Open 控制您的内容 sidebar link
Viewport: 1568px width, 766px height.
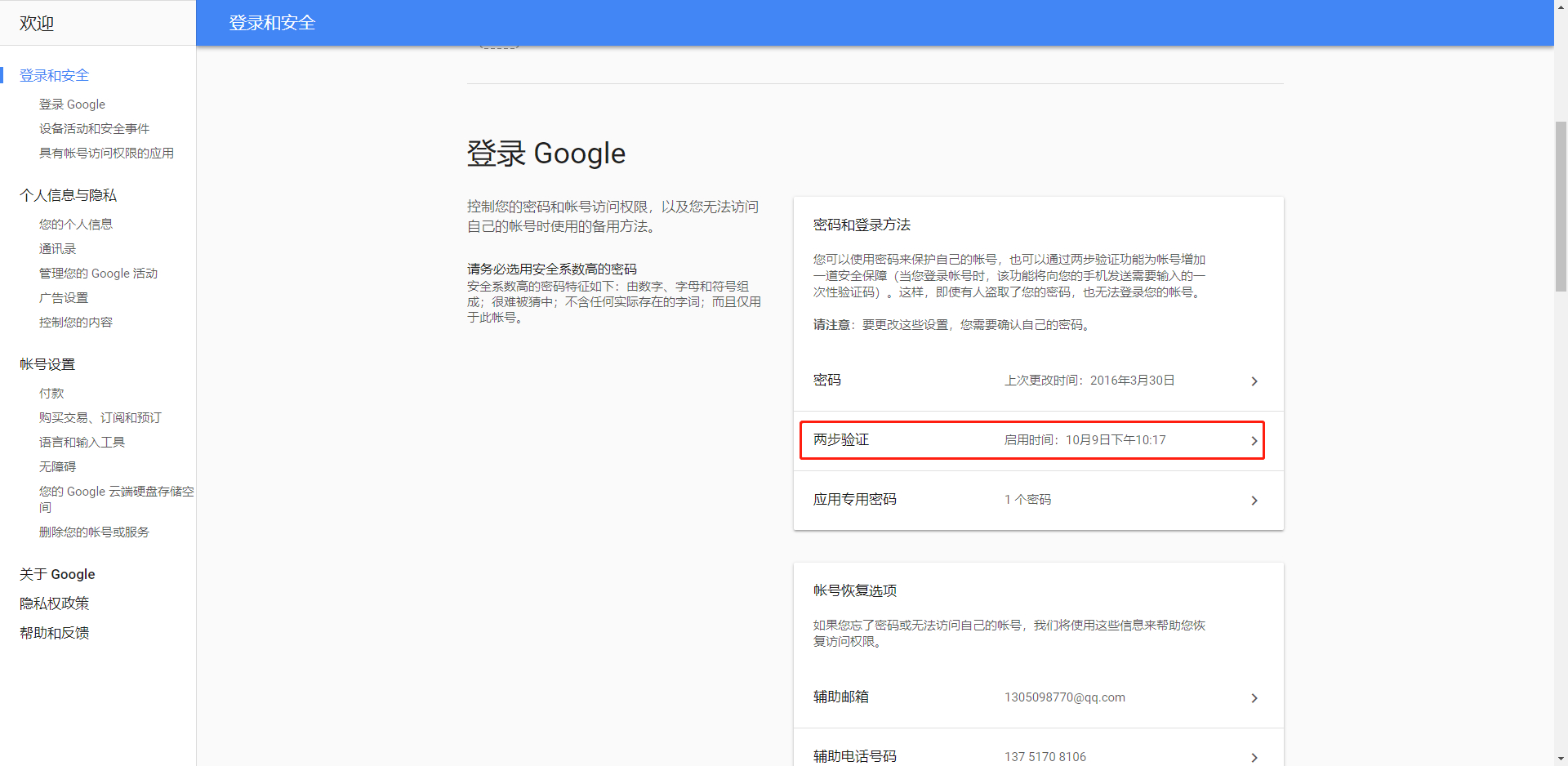point(76,323)
